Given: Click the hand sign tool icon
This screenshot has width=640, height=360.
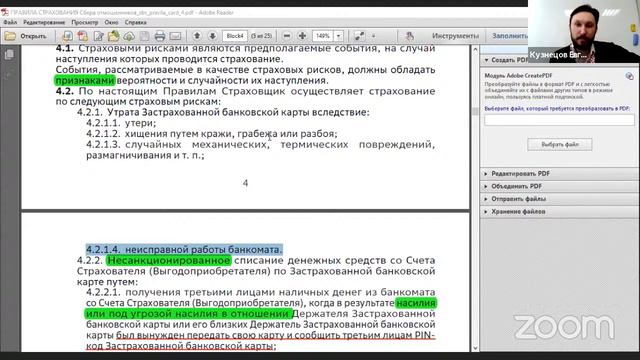Looking at the screenshot, I should click(409, 36).
